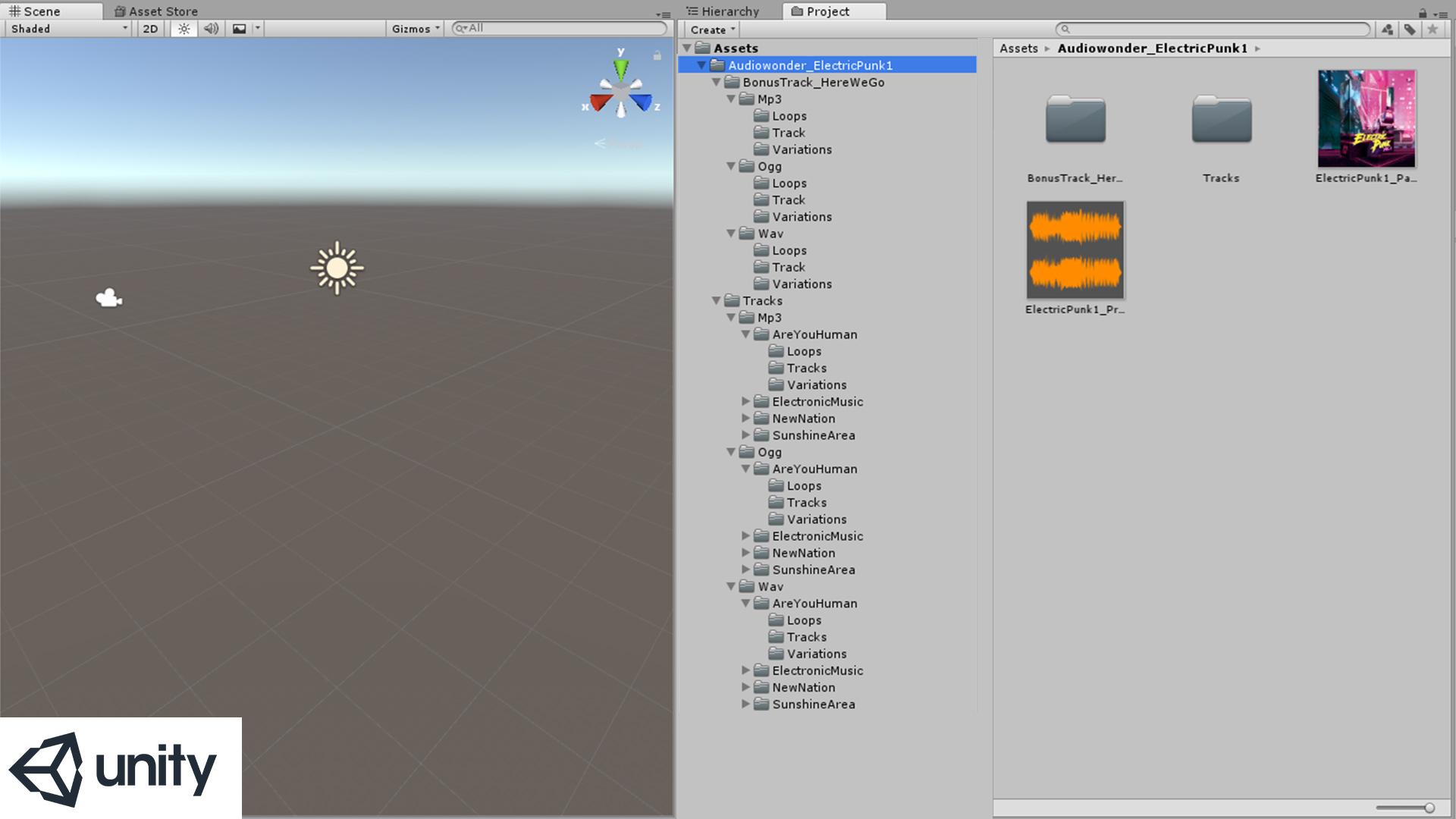Switch to the Hierarchy tab
The image size is (1456, 819).
pyautogui.click(x=723, y=11)
